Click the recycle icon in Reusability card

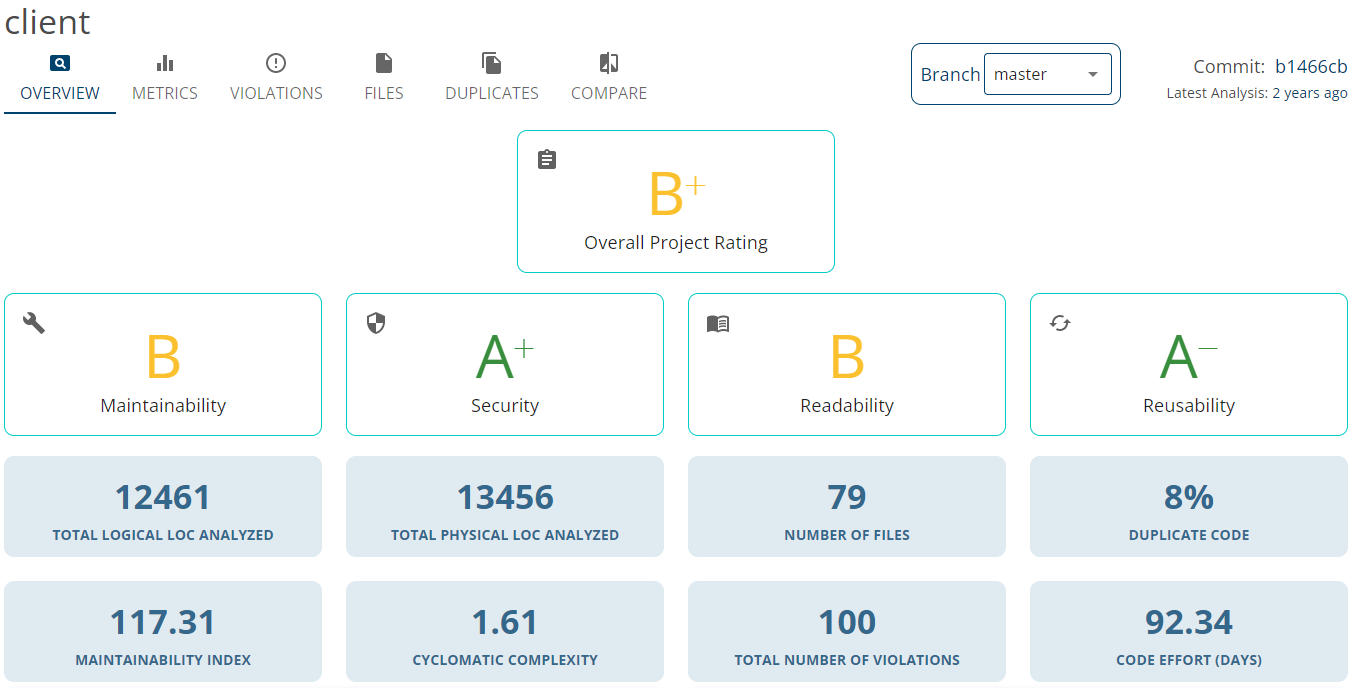(1060, 323)
